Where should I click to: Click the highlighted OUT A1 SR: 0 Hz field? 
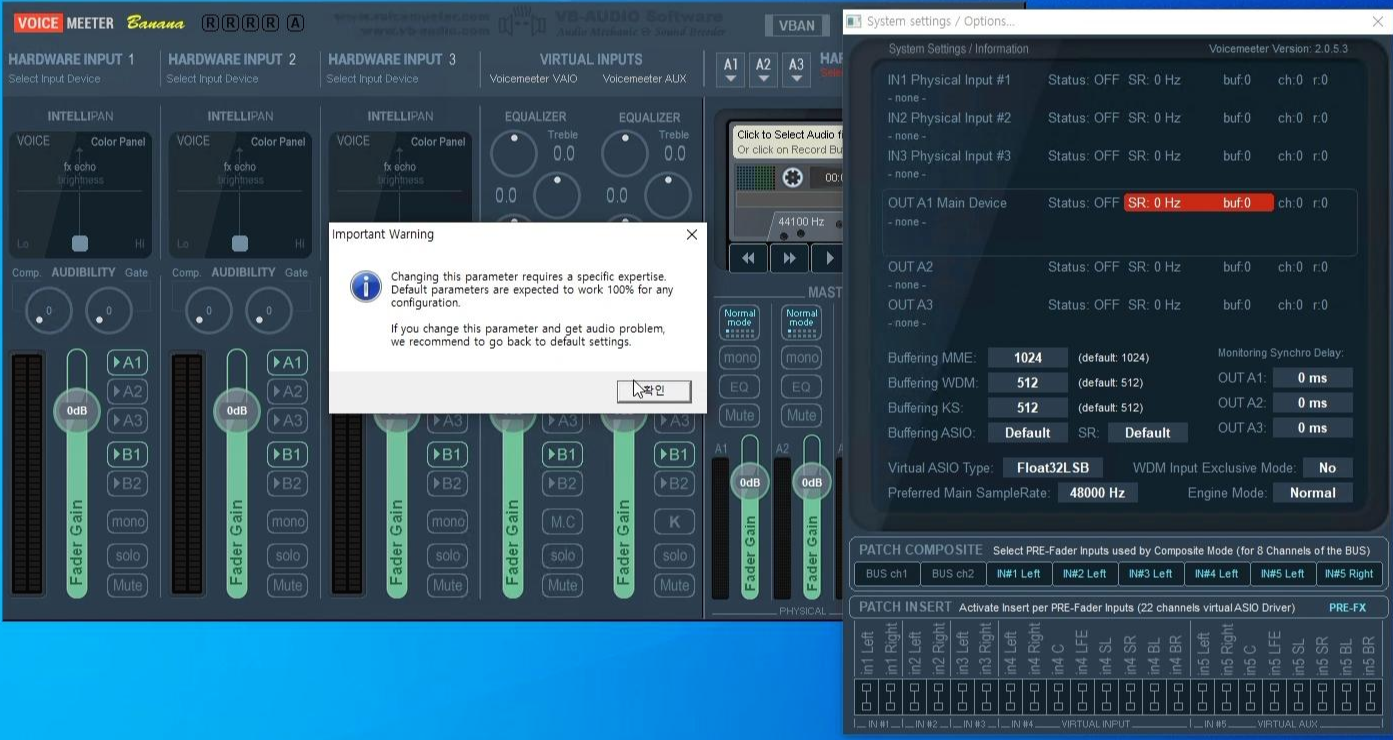click(1199, 203)
